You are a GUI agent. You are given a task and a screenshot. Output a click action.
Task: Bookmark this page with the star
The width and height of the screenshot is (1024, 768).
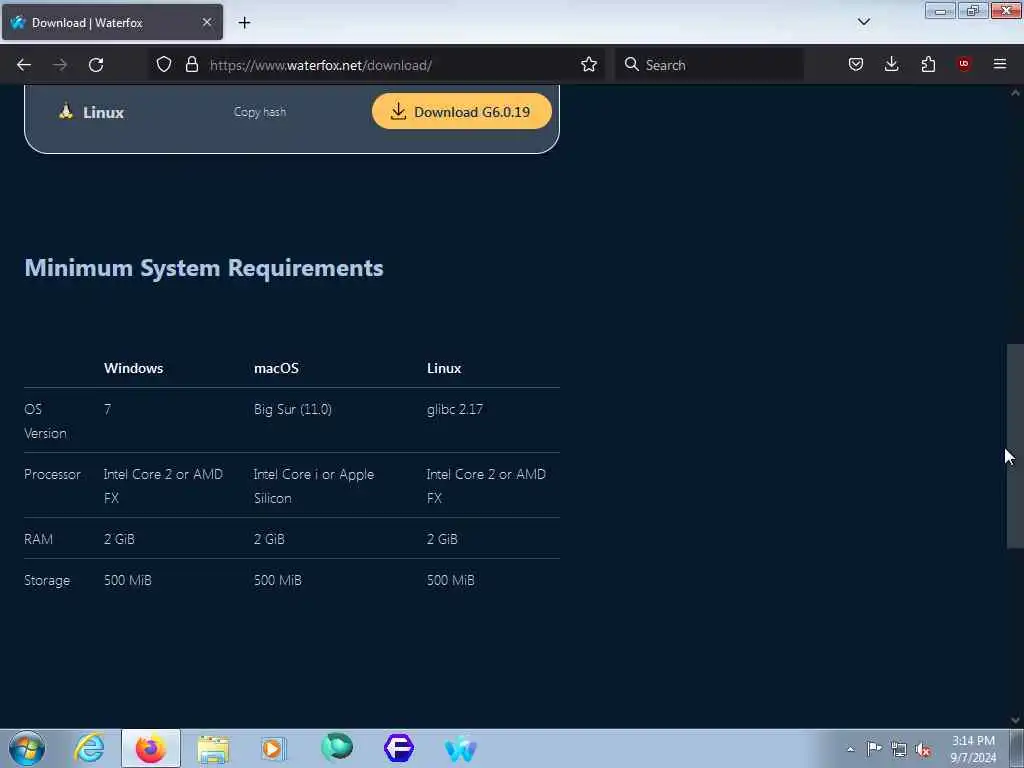click(x=589, y=64)
